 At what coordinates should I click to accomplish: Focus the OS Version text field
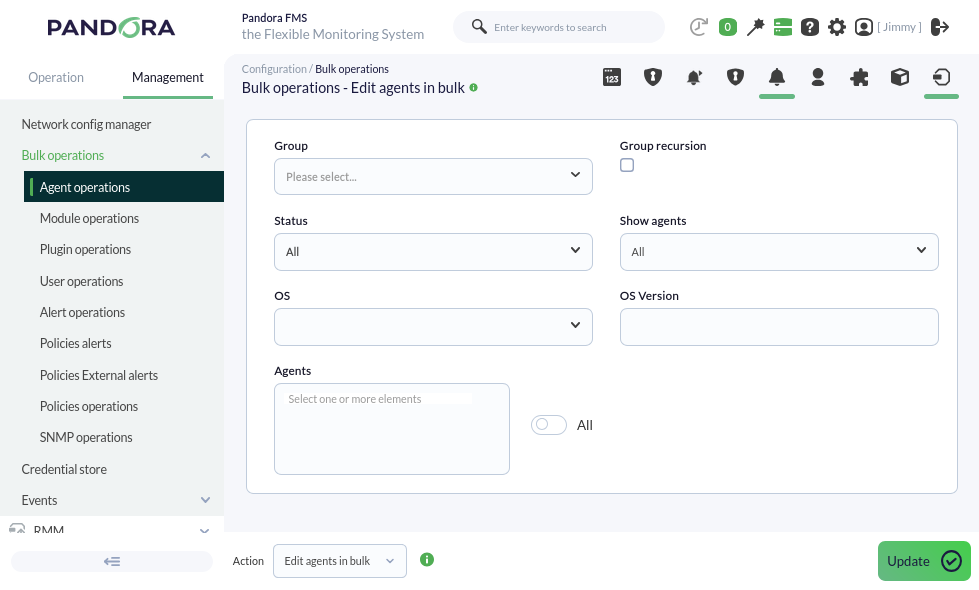point(779,327)
